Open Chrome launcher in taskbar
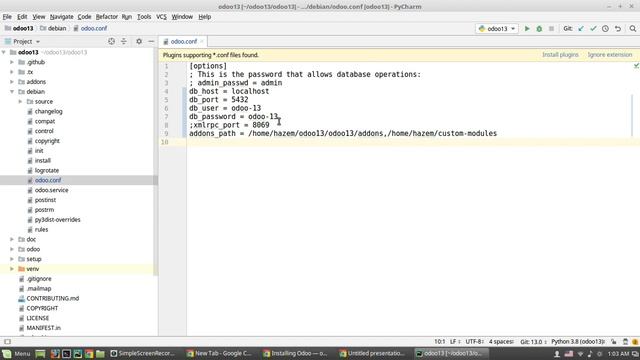Image resolution: width=640 pixels, height=360 pixels. [x=89, y=353]
